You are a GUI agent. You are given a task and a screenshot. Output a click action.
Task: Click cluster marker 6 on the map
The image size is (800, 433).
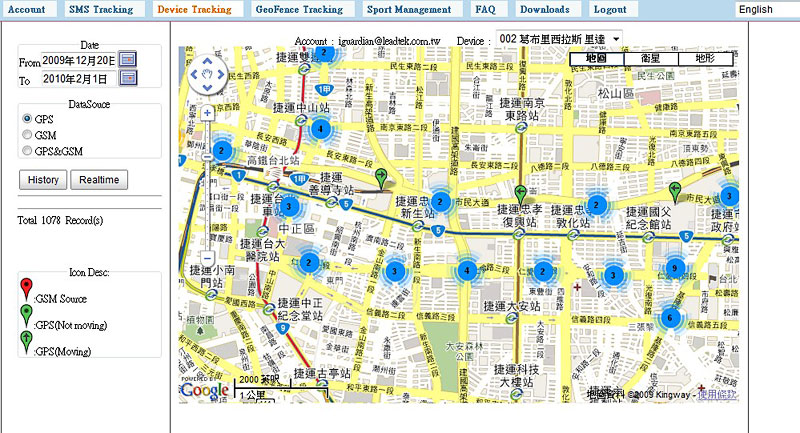[x=670, y=318]
